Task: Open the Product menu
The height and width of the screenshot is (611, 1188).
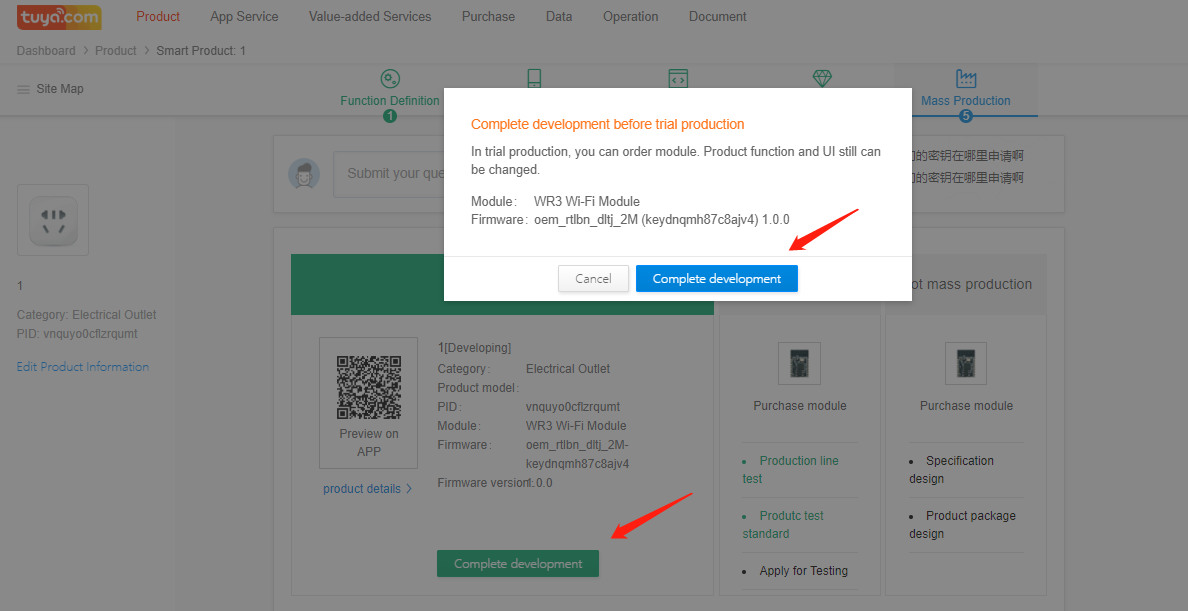Action: (158, 17)
